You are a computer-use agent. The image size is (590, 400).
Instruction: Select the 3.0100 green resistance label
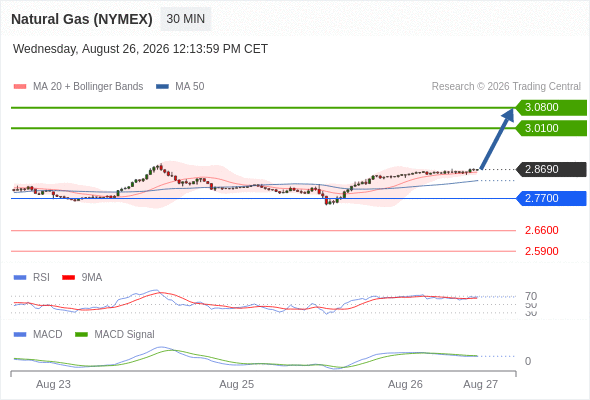(x=551, y=128)
